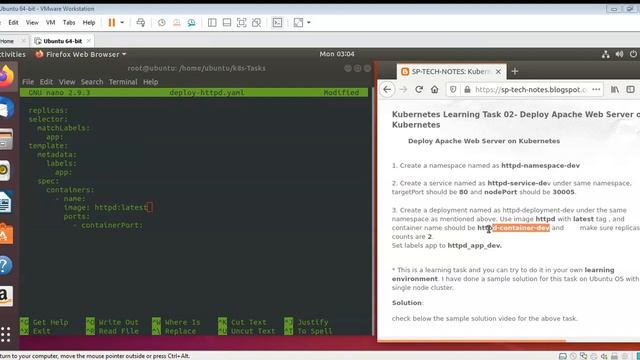Go to Firefox home page

pos(434,89)
